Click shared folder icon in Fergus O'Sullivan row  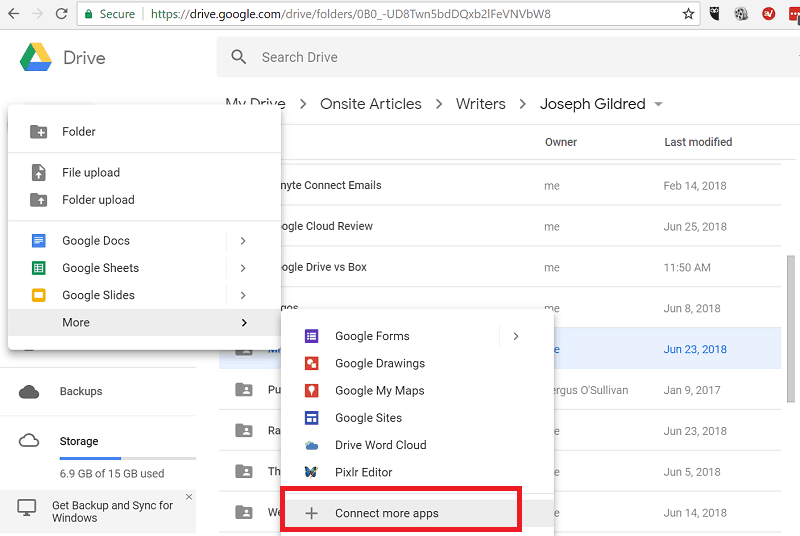coord(244,390)
